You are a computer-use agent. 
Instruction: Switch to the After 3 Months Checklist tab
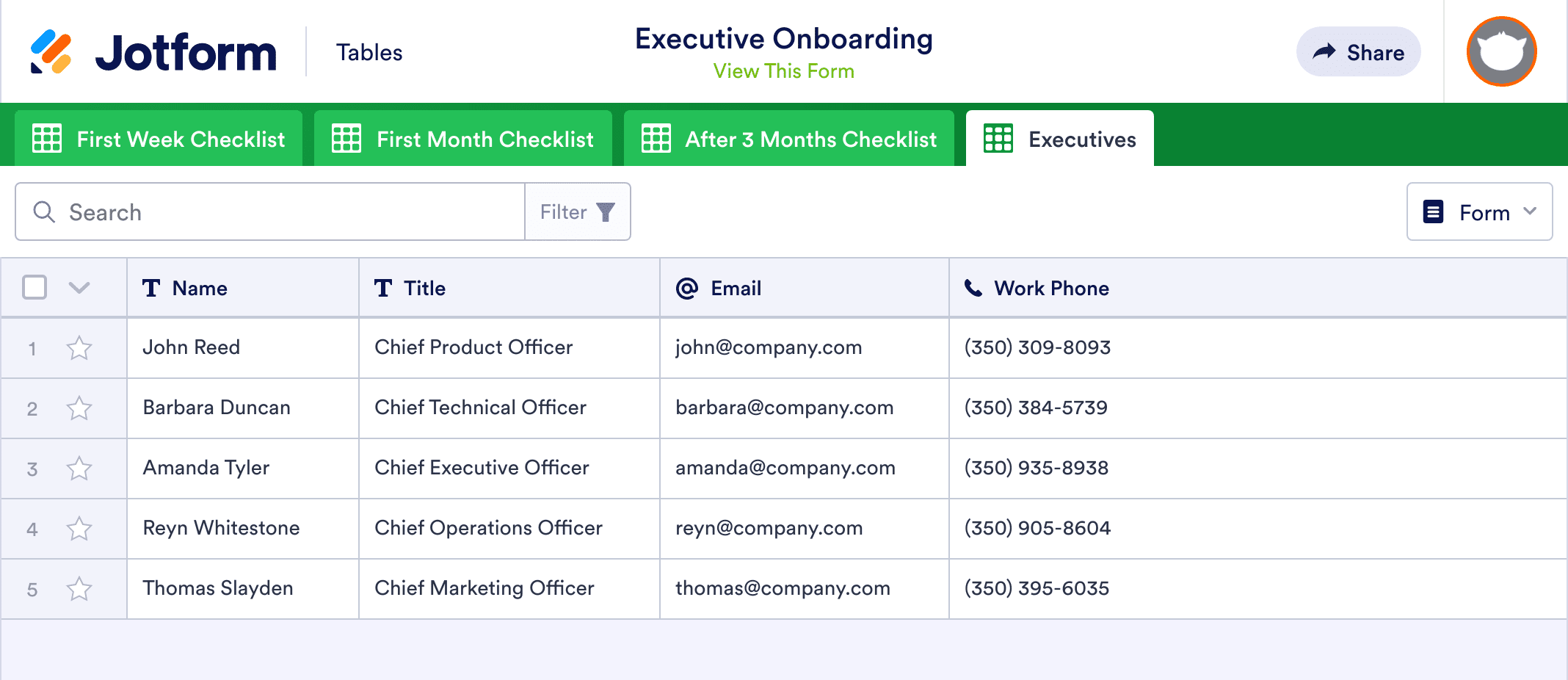pos(788,139)
